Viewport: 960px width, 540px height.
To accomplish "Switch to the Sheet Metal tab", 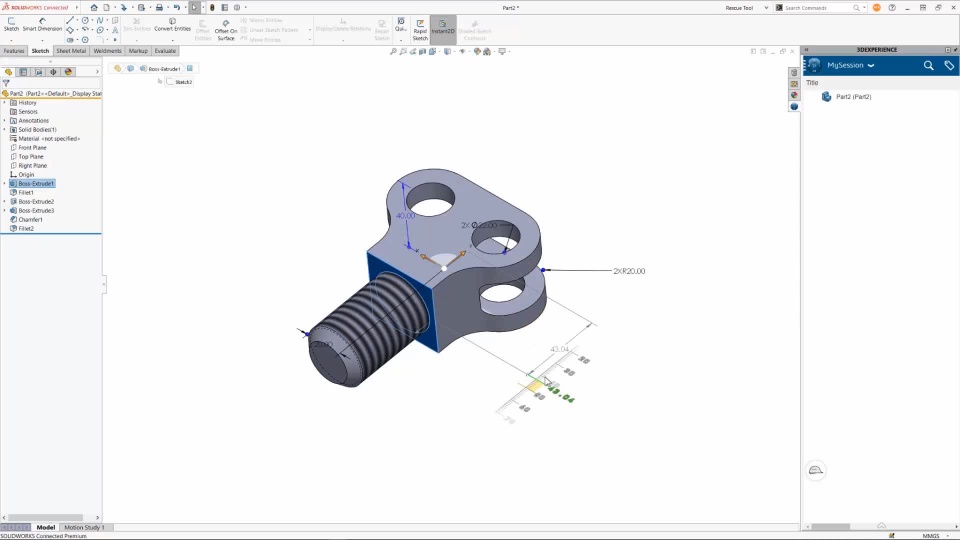I will coord(71,51).
